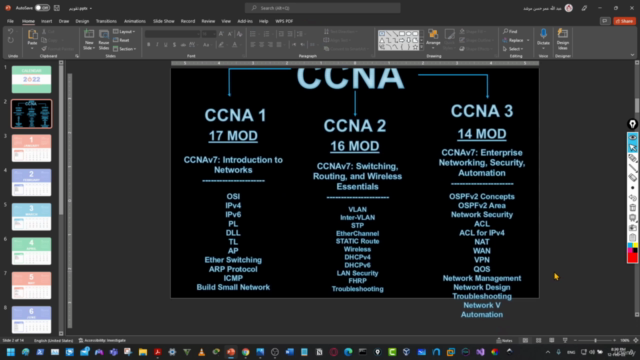This screenshot has height=360, width=640.
Task: Click the Undo arrow icon
Action: tap(11, 31)
